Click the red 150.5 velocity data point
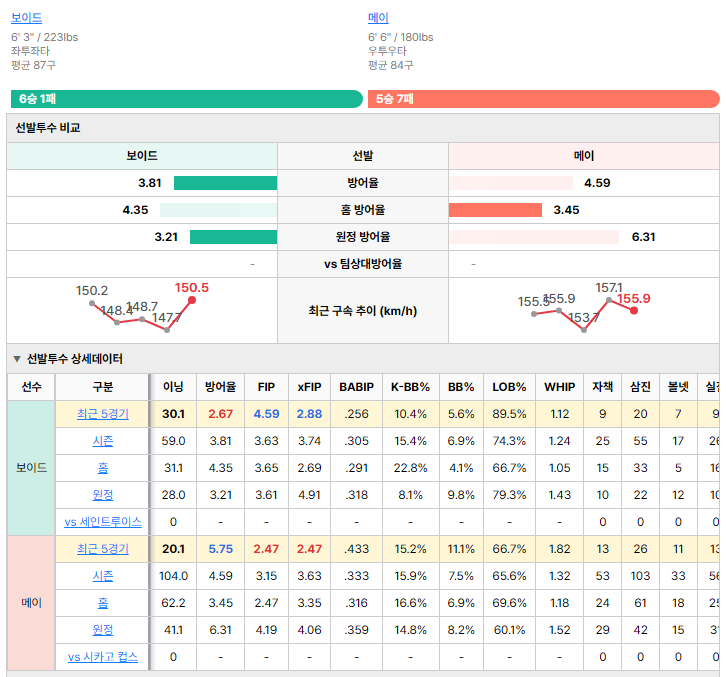 pos(192,300)
